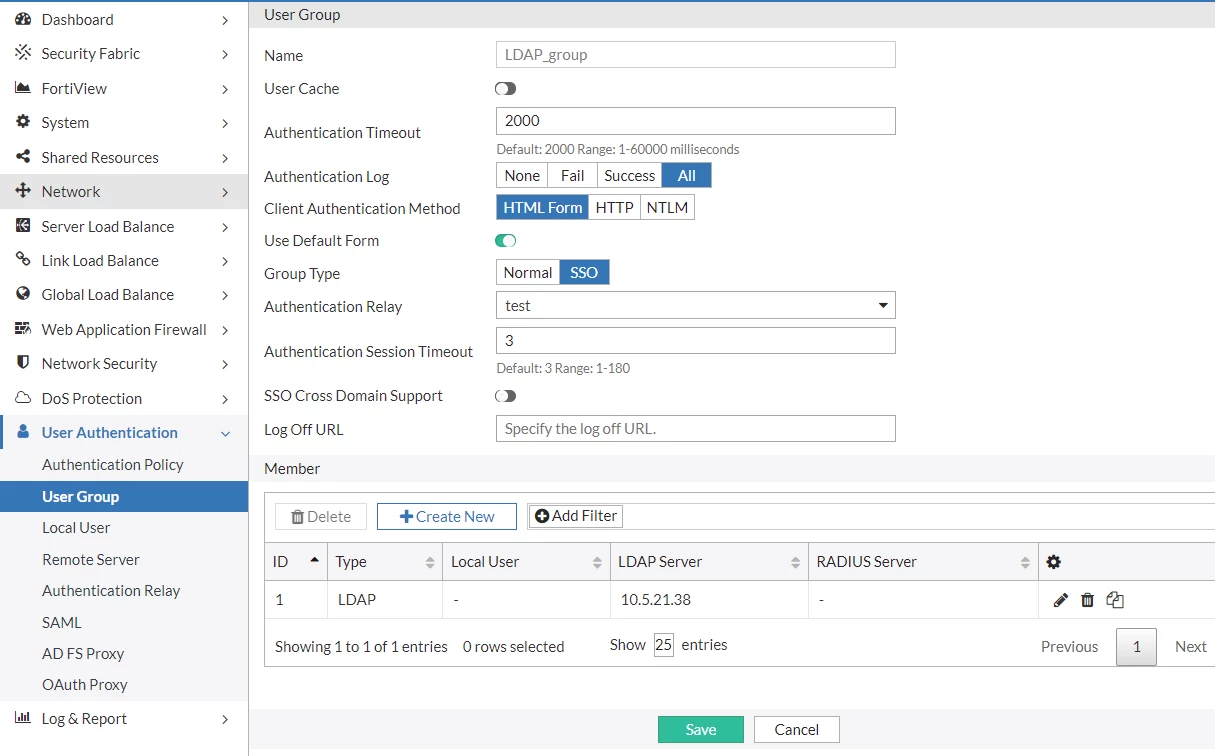The width and height of the screenshot is (1215, 756).
Task: Sort table by Local User arrows
Action: [598, 563]
